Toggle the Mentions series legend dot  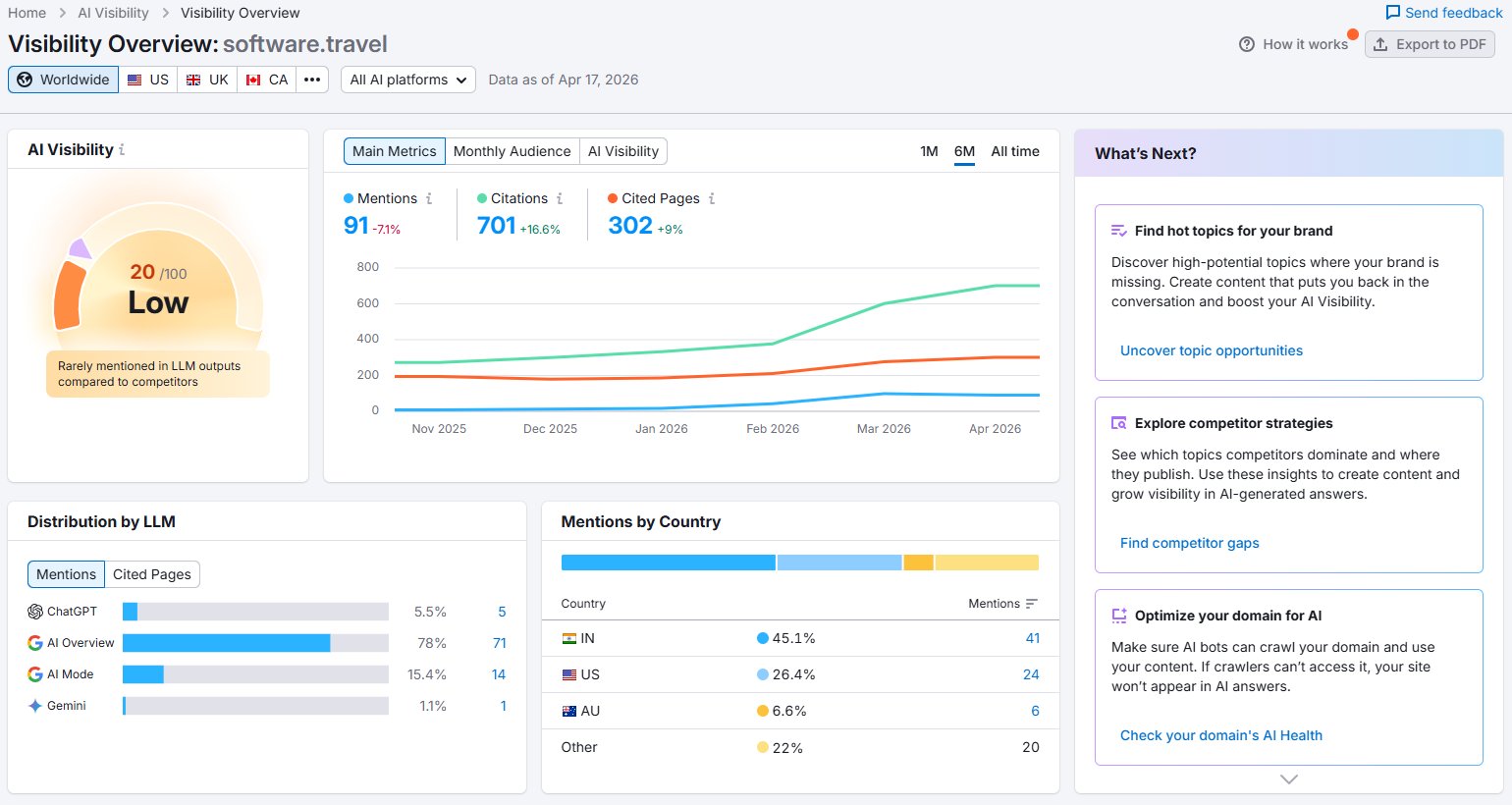tap(349, 198)
